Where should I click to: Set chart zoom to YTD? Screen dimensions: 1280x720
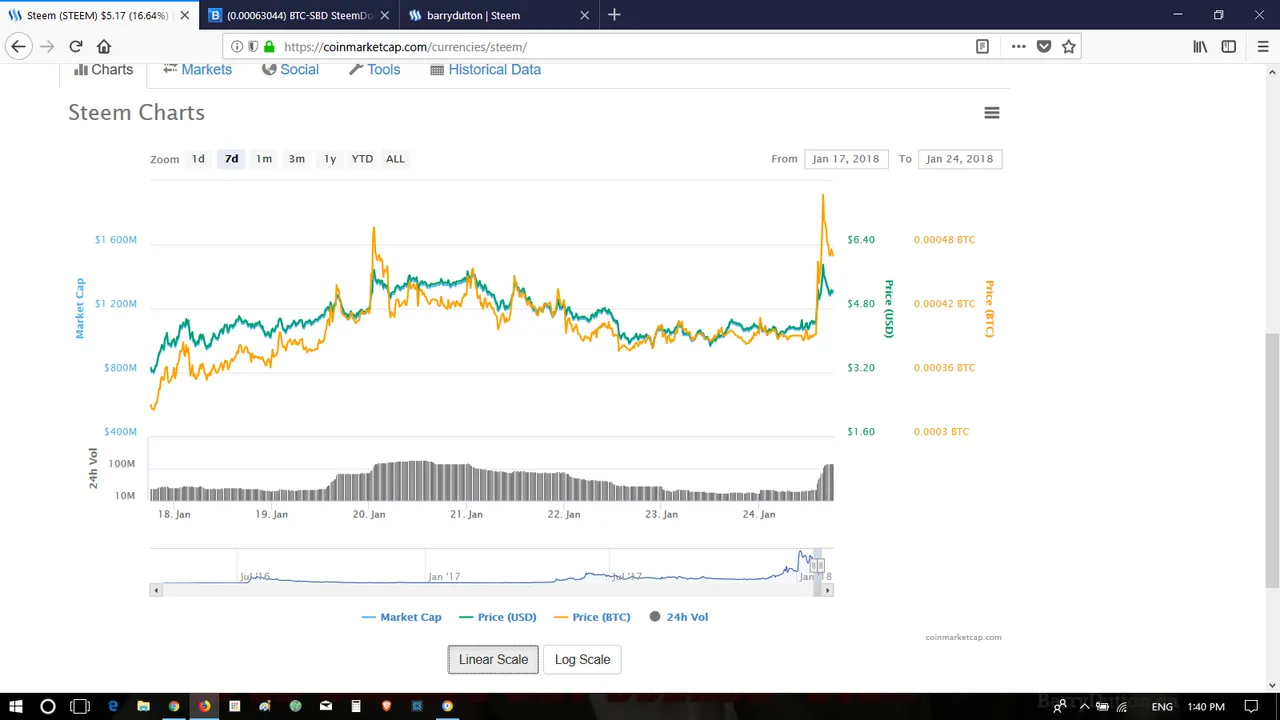[362, 159]
